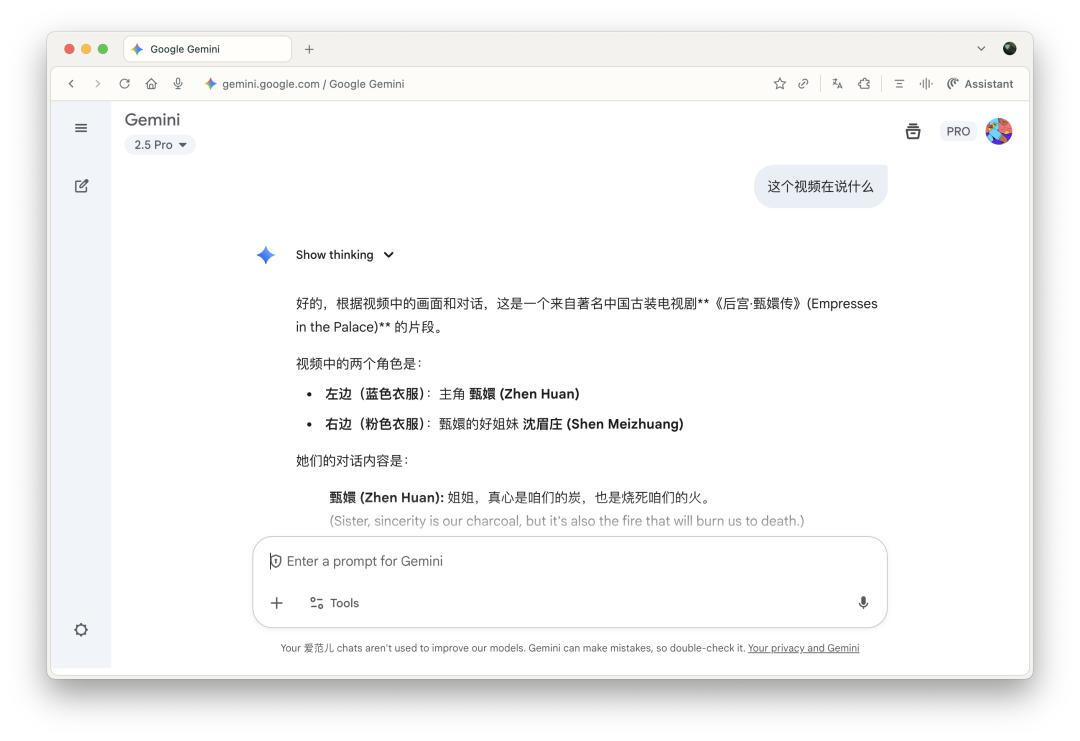Open the account profile avatar
Screen dimensions: 1080x741
999,131
